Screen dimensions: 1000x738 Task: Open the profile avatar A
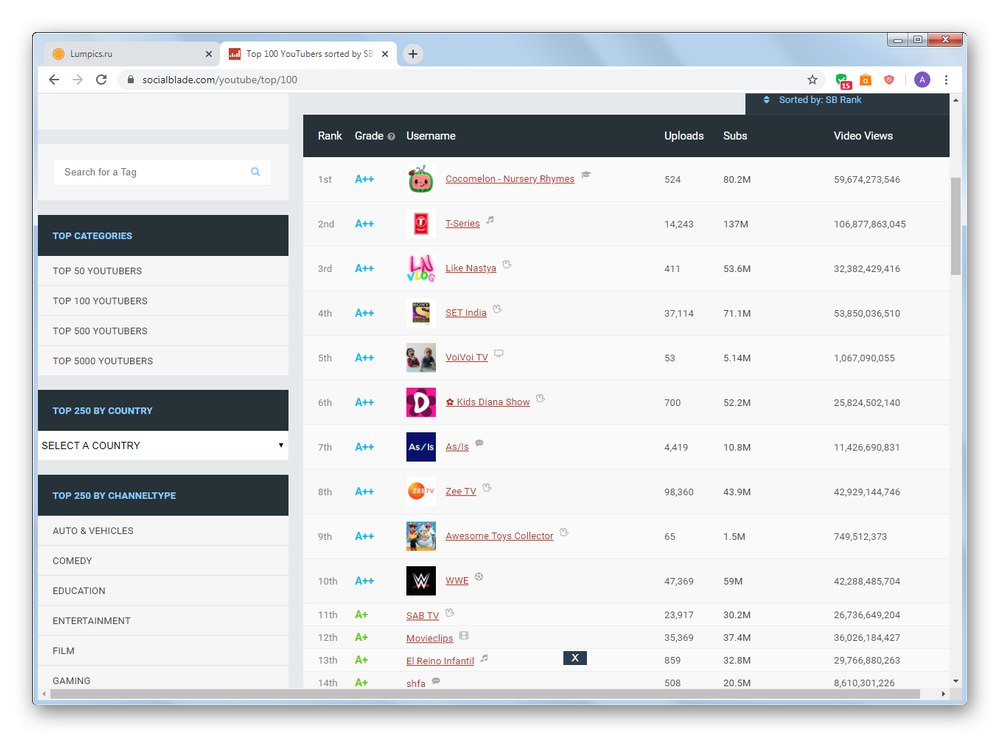[922, 80]
